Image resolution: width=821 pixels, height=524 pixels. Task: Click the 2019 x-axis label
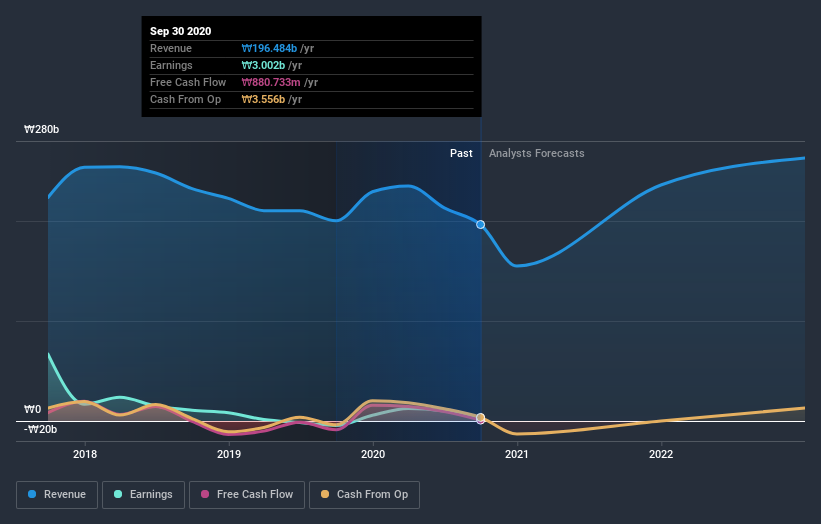pyautogui.click(x=229, y=454)
